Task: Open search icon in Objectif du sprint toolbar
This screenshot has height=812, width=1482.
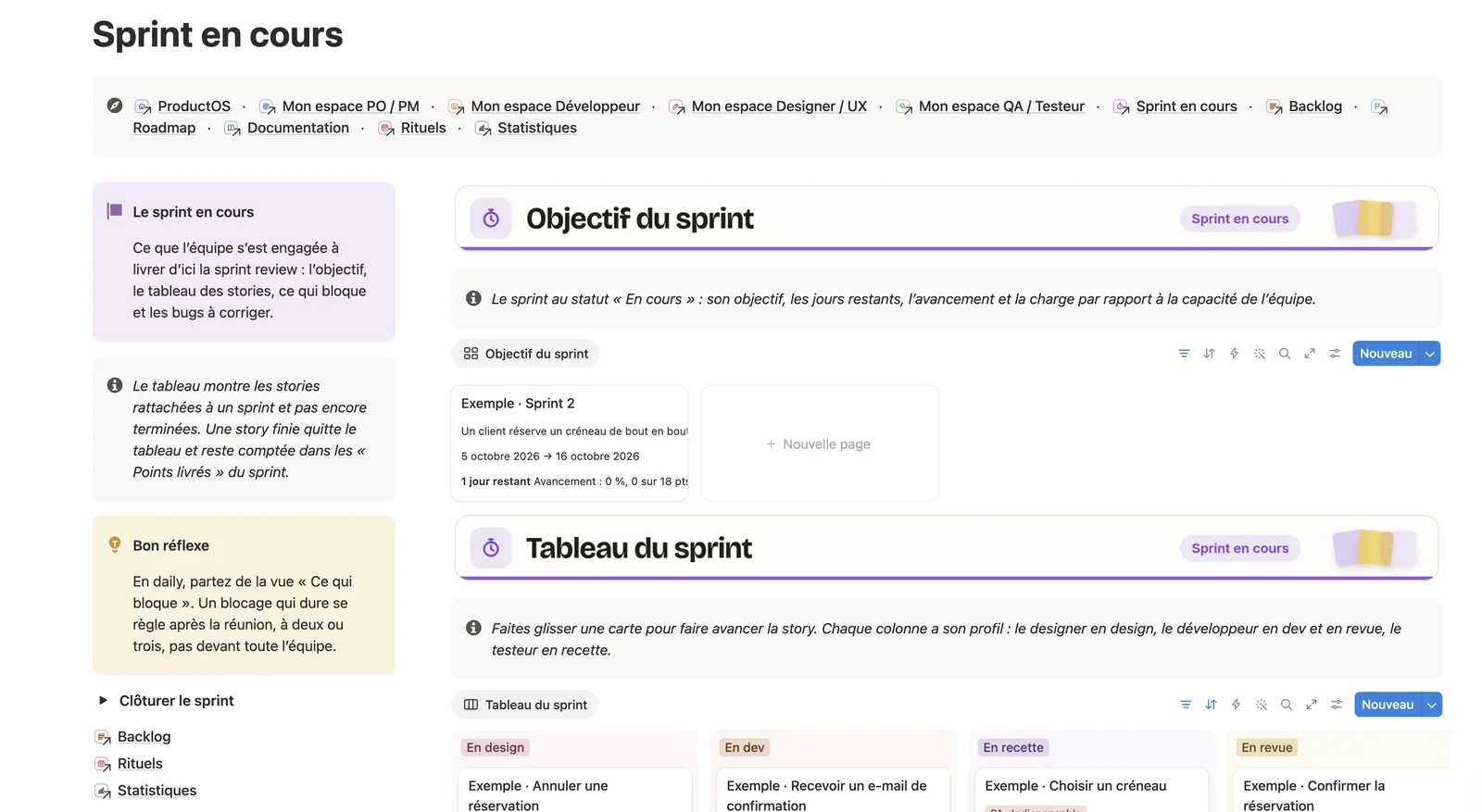Action: pos(1285,354)
